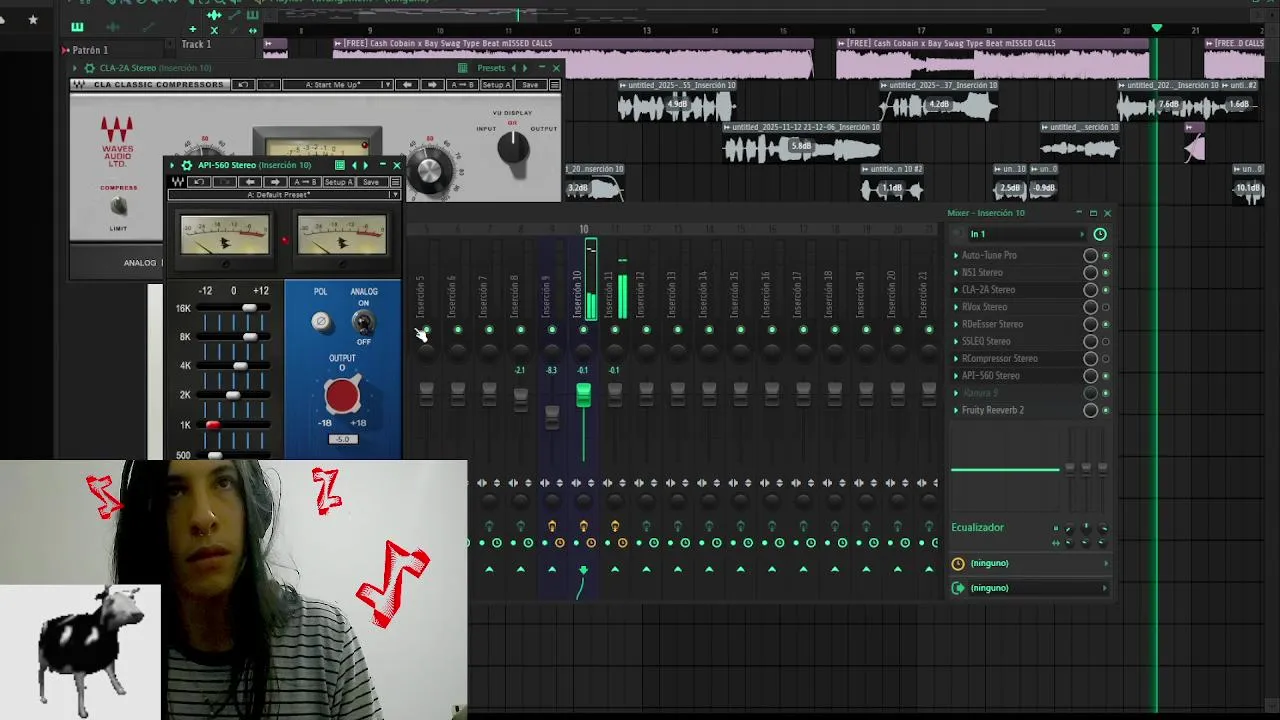
Task: Go to previous preset in API-560 title bar
Action: pyautogui.click(x=354, y=165)
